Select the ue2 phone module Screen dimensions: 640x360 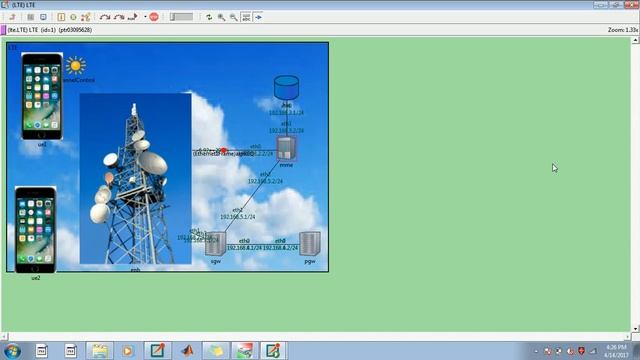(36, 230)
